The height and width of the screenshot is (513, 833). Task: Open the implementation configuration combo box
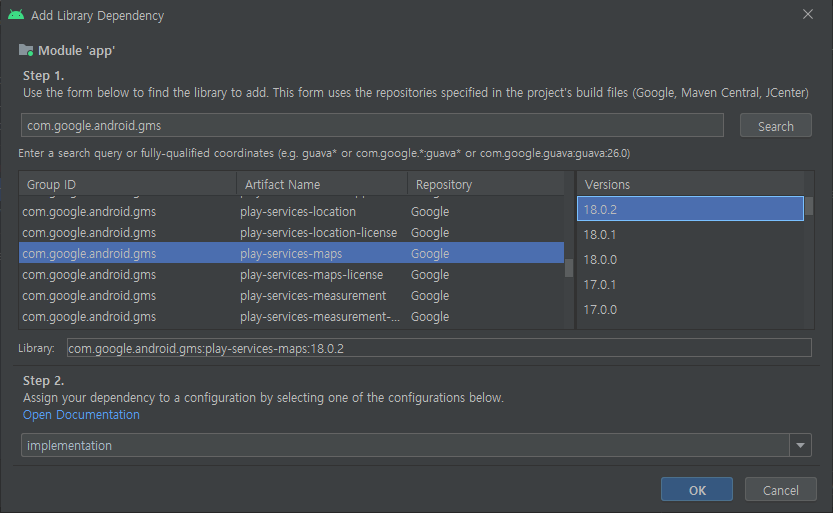(416, 445)
